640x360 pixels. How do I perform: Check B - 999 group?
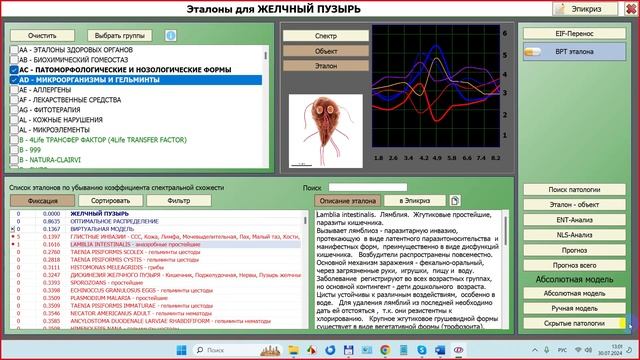click(14, 150)
